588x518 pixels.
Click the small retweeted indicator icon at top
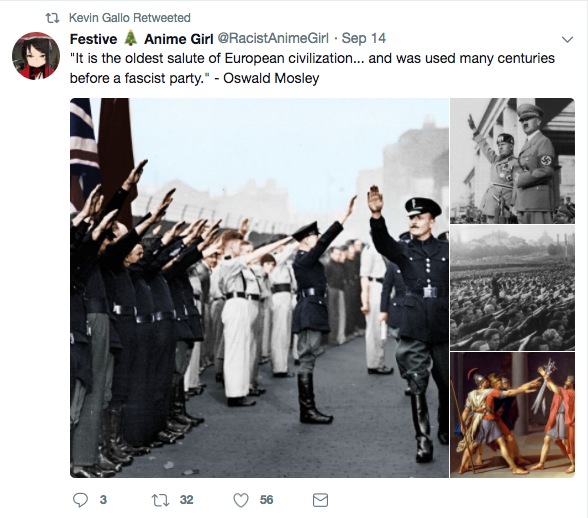[x=52, y=18]
